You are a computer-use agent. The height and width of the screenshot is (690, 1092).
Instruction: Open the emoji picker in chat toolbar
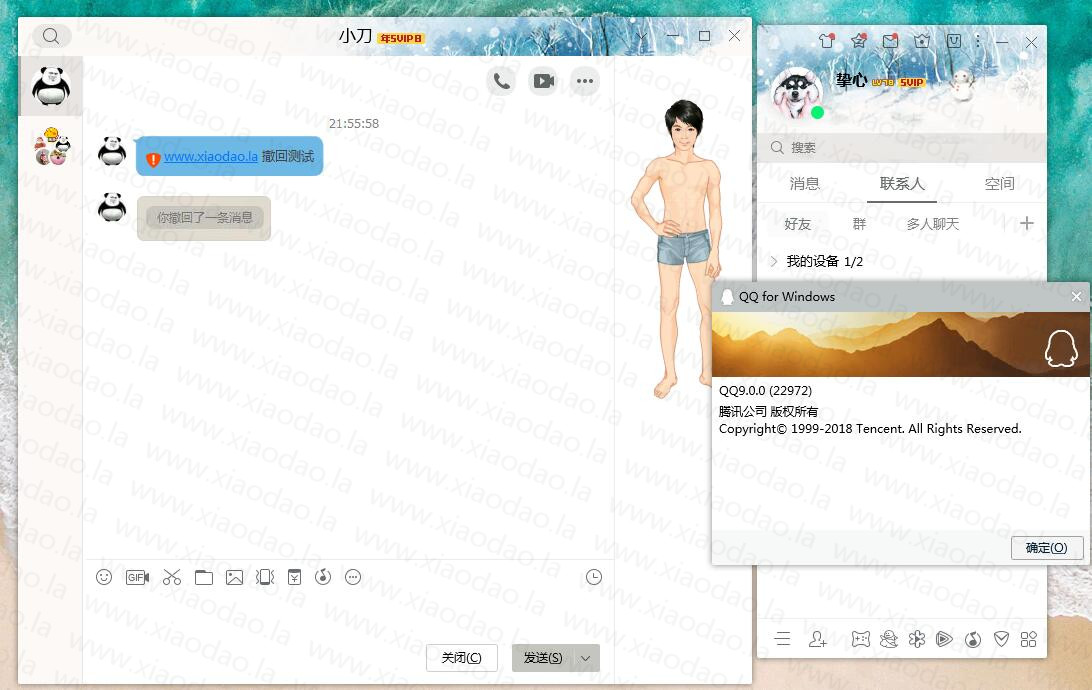(x=104, y=577)
